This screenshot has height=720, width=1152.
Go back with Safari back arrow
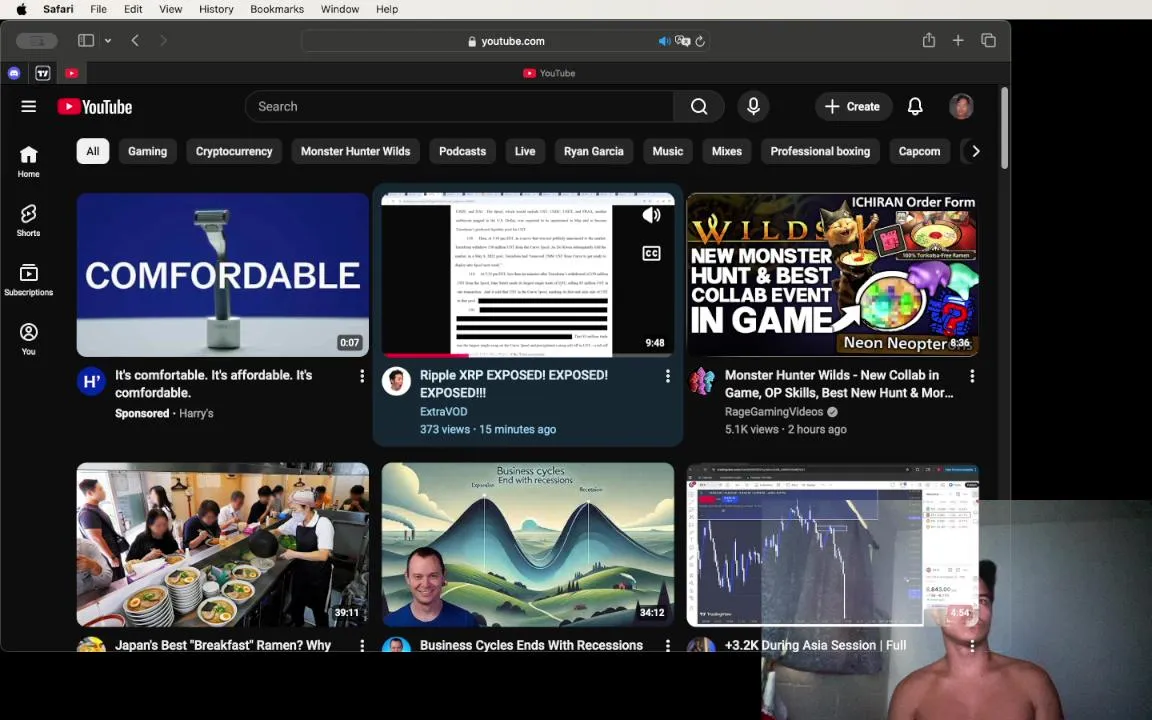(x=135, y=40)
